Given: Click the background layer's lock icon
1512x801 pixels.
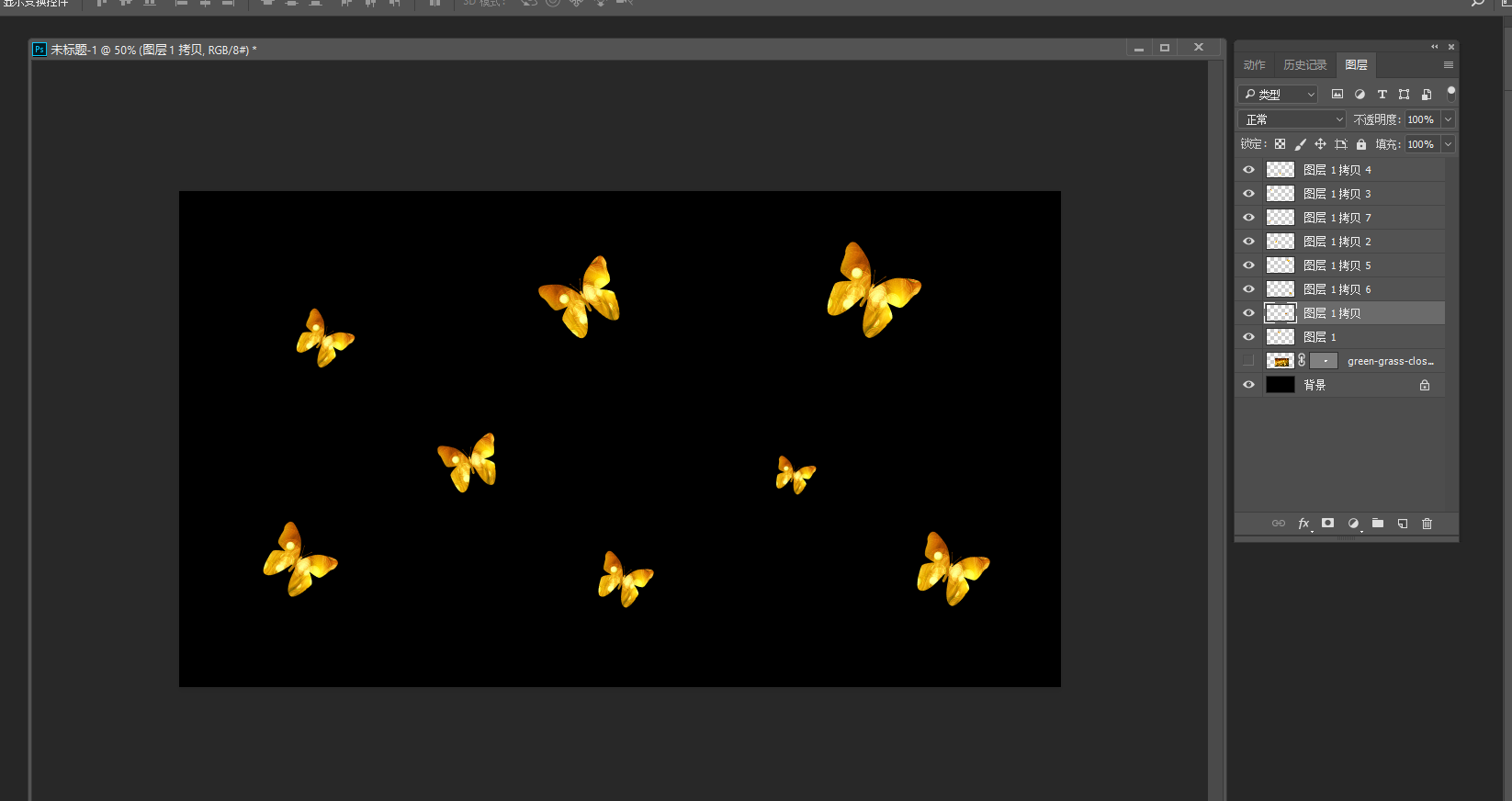Looking at the screenshot, I should coord(1425,385).
